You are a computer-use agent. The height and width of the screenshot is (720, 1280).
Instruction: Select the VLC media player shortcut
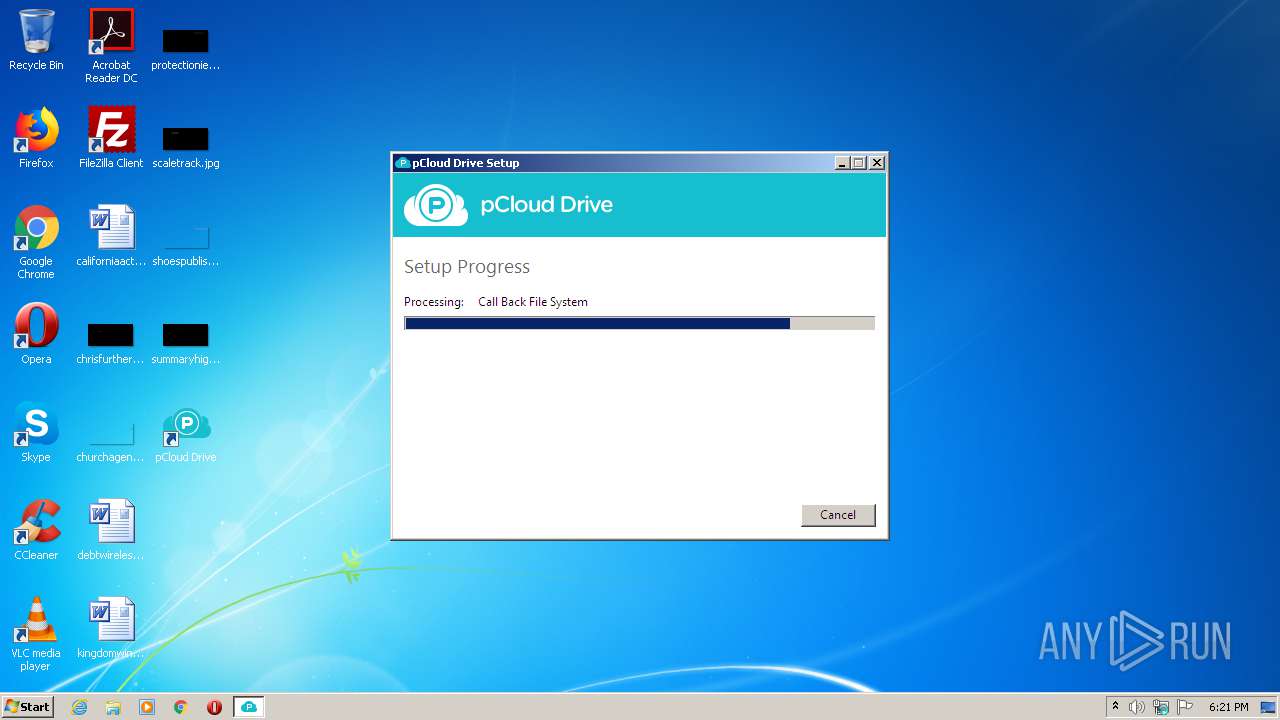36,634
